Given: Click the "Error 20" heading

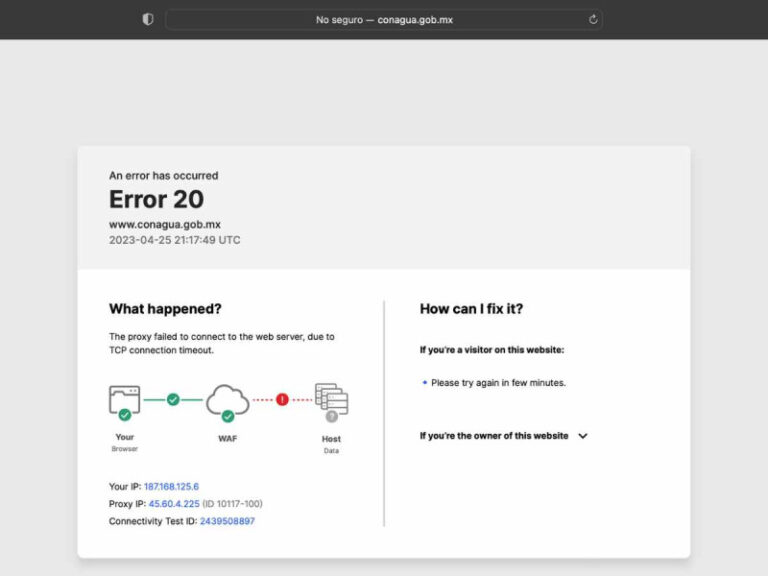Looking at the screenshot, I should click(x=156, y=199).
